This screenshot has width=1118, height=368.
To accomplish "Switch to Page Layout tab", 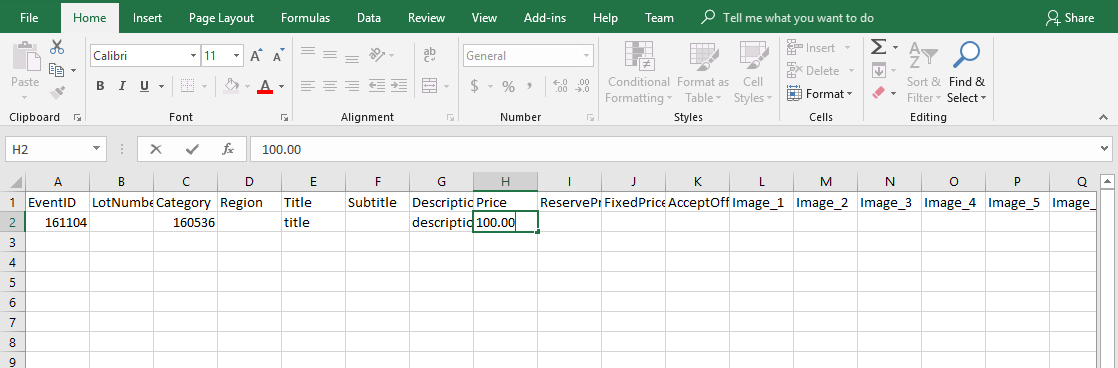I will (x=221, y=18).
